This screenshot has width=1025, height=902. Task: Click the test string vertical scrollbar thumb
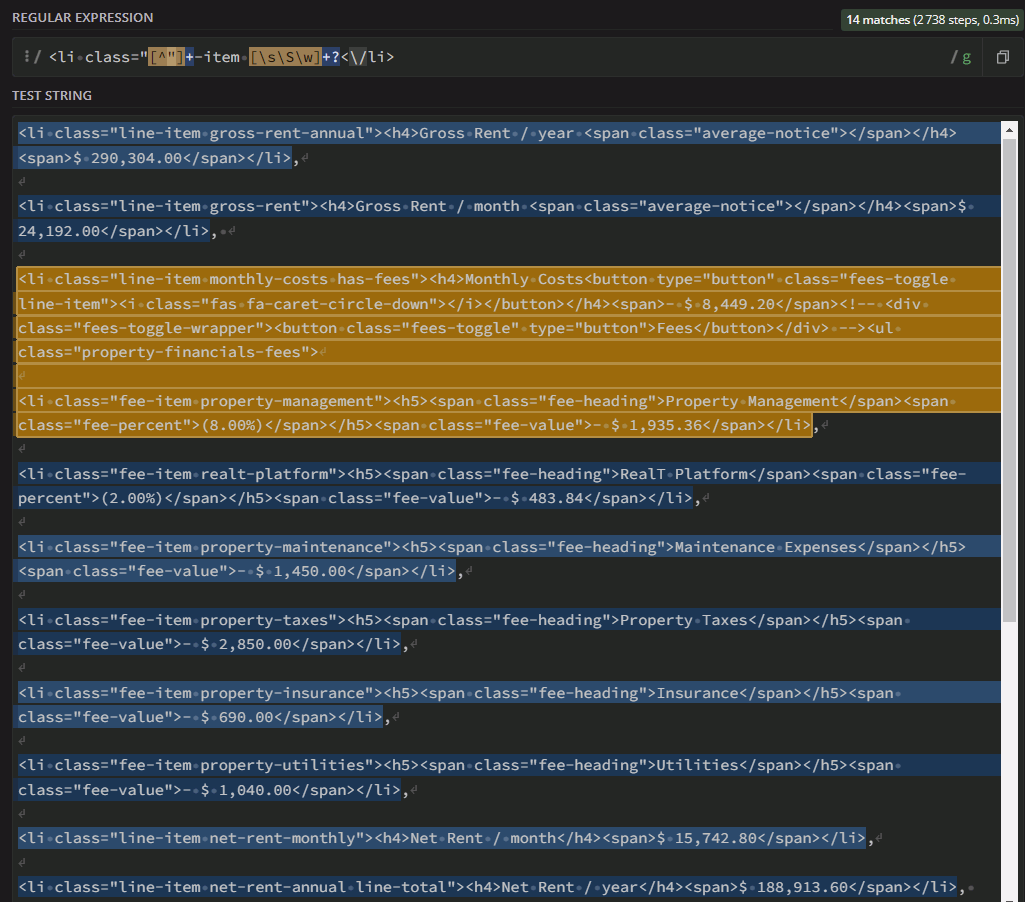click(1010, 380)
